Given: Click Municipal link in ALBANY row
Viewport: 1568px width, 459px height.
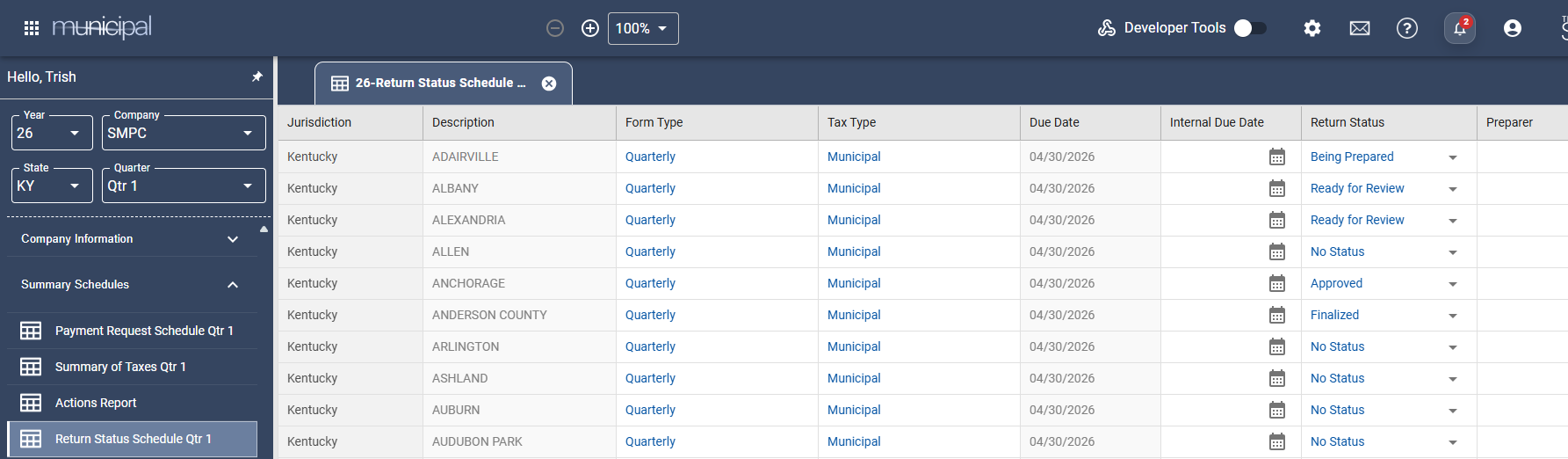Looking at the screenshot, I should click(854, 188).
